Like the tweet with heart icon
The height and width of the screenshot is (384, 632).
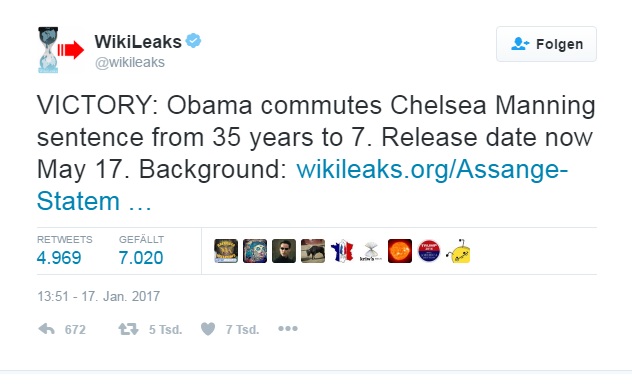point(208,329)
